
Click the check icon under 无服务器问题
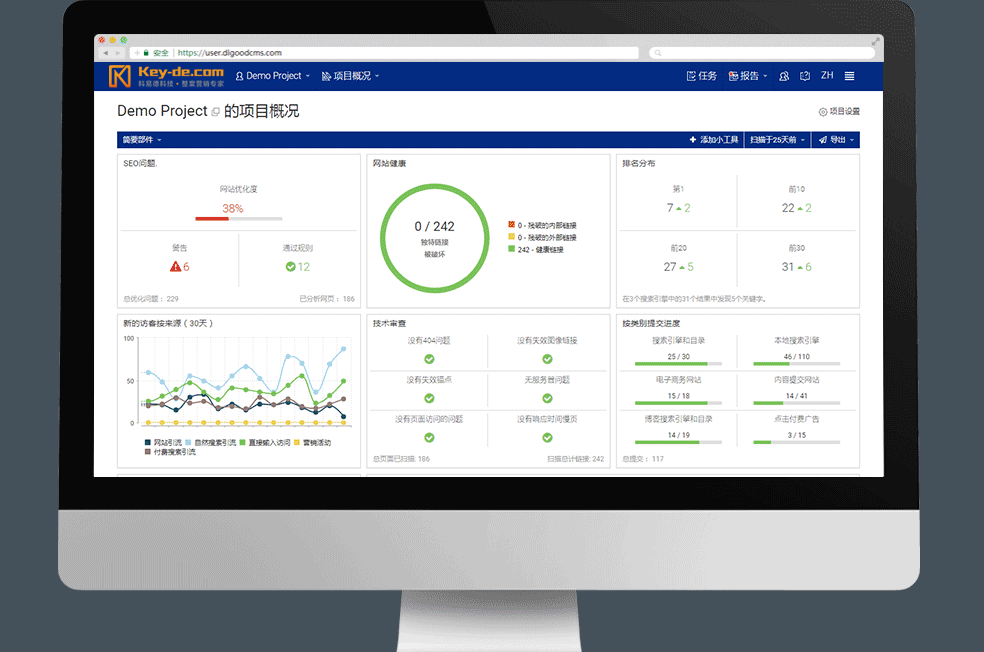tap(547, 398)
